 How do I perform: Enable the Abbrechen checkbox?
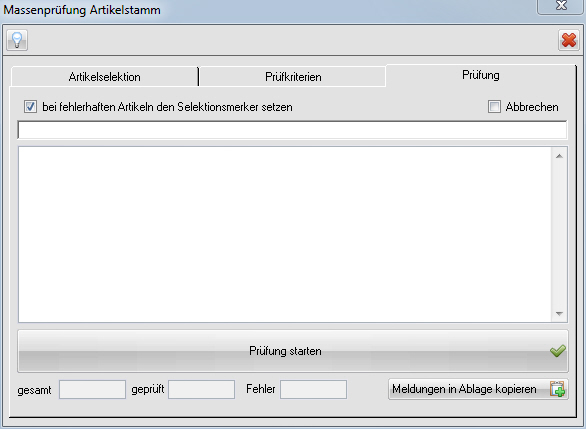(494, 107)
